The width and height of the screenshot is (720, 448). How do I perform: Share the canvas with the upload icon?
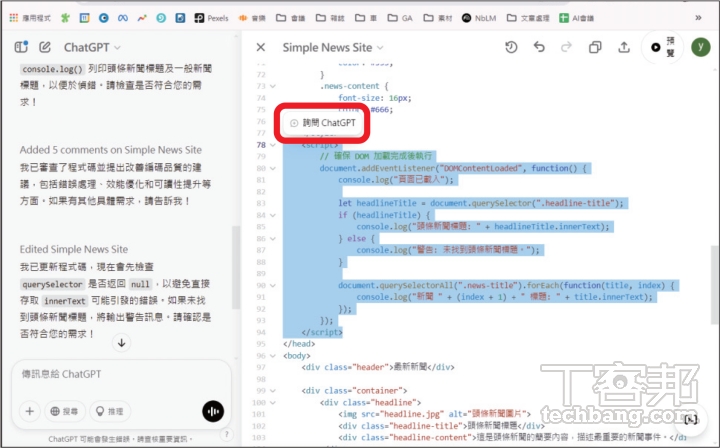point(624,47)
